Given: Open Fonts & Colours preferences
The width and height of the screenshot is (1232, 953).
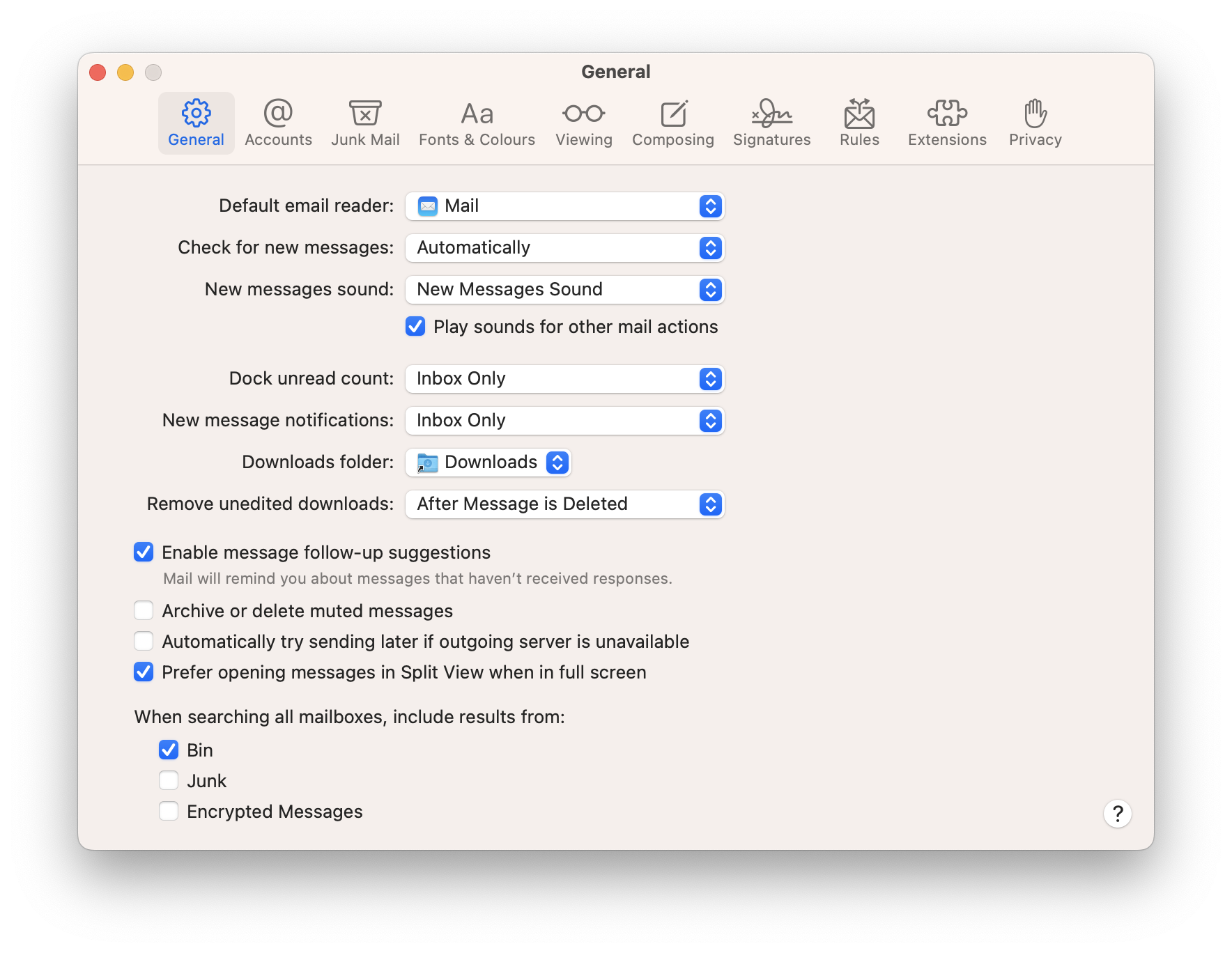Looking at the screenshot, I should 476,123.
